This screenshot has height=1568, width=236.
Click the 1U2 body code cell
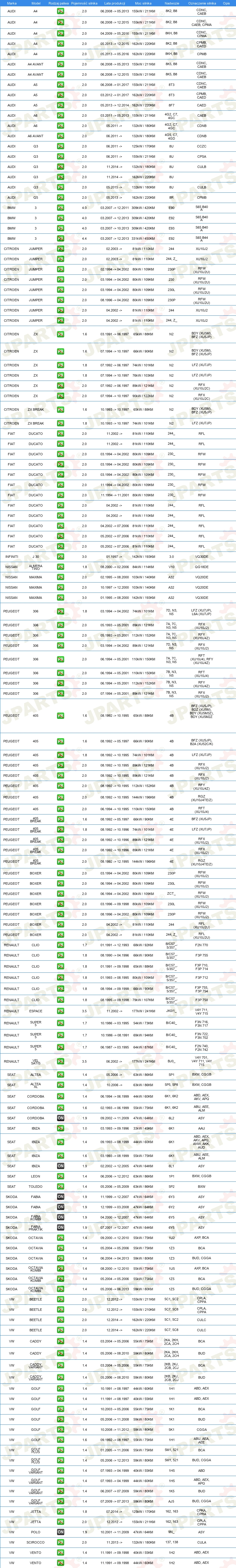click(x=171, y=1238)
